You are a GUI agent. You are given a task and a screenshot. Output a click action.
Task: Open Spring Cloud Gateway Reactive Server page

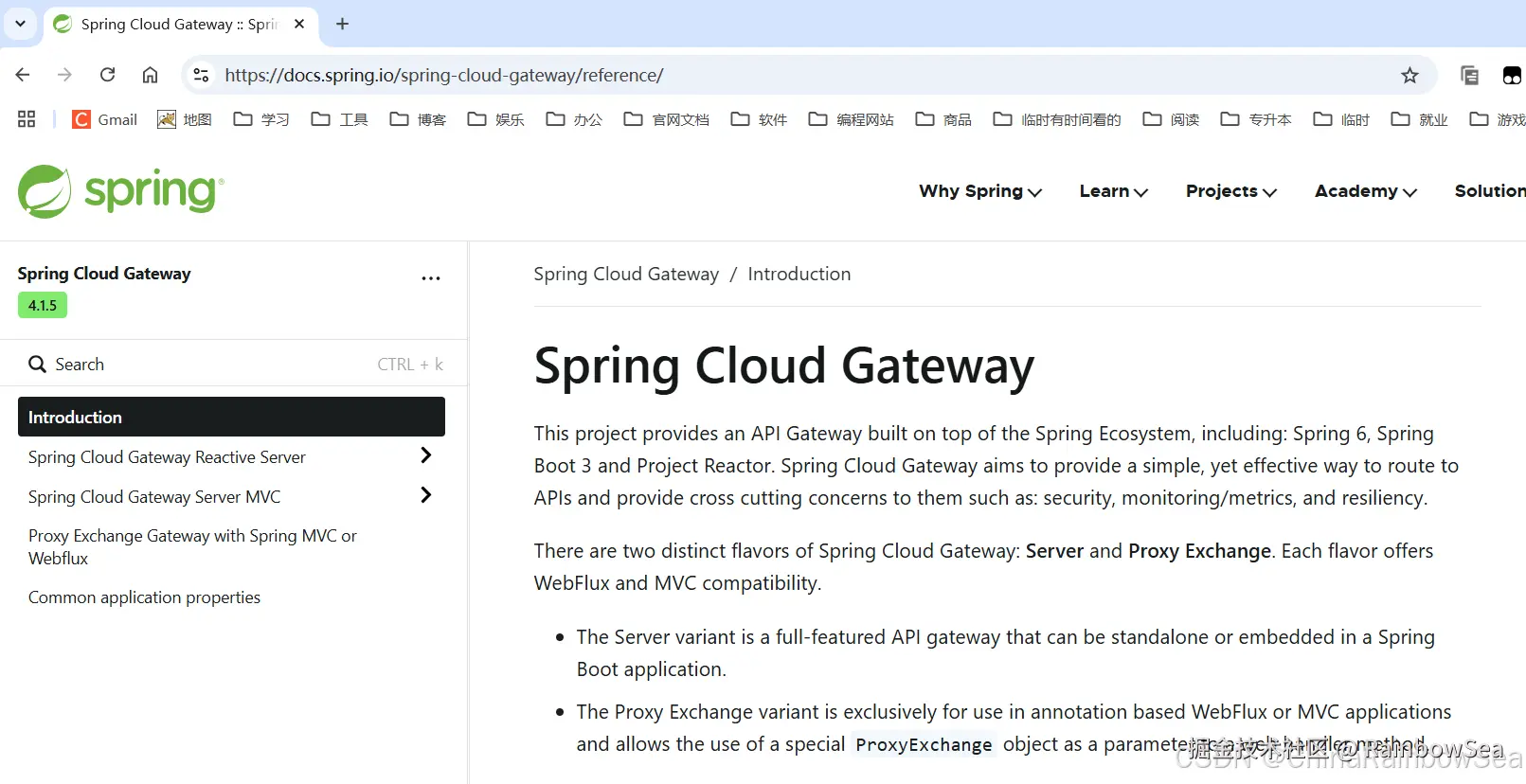pos(167,457)
